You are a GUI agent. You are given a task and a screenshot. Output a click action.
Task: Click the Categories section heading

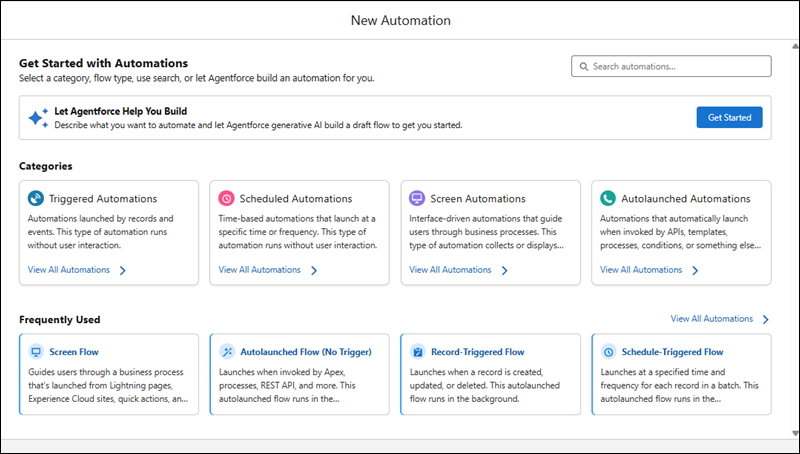46,166
